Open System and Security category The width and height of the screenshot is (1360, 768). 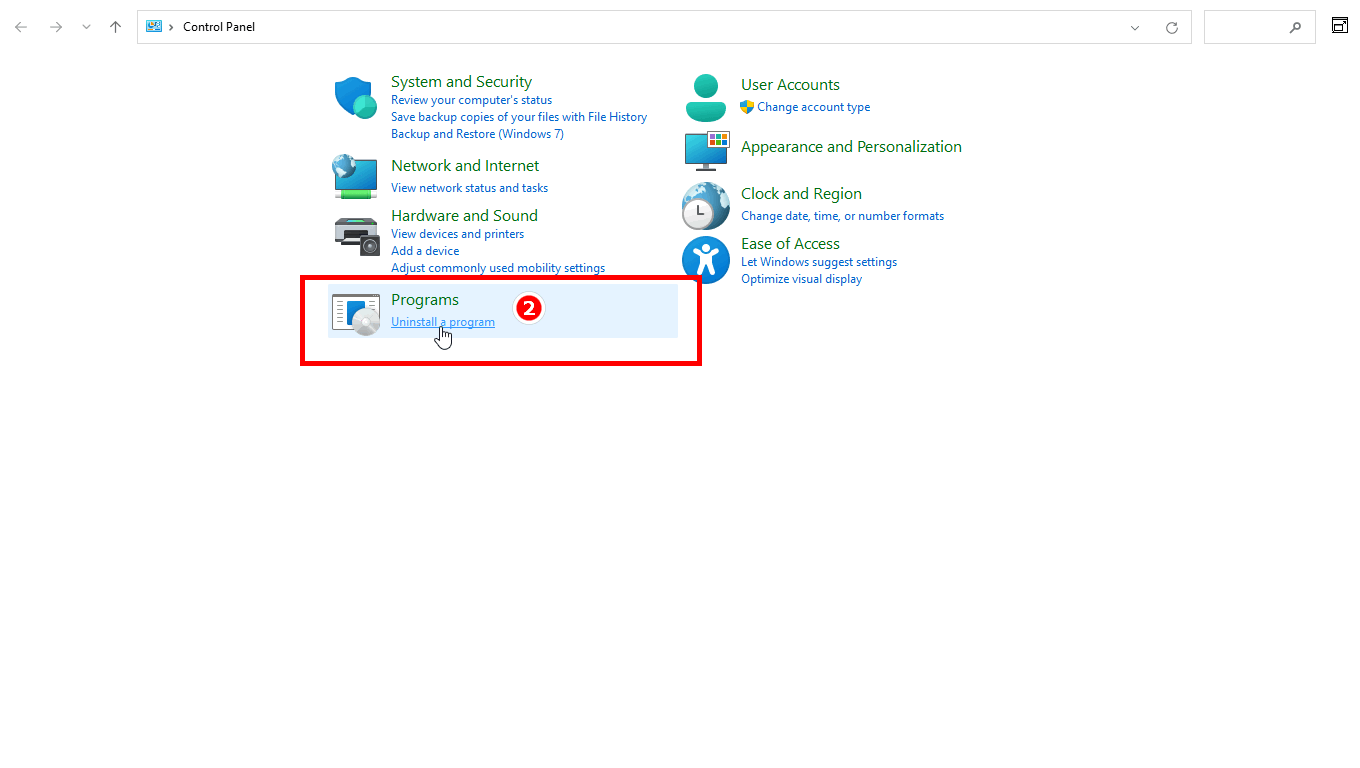coord(461,82)
